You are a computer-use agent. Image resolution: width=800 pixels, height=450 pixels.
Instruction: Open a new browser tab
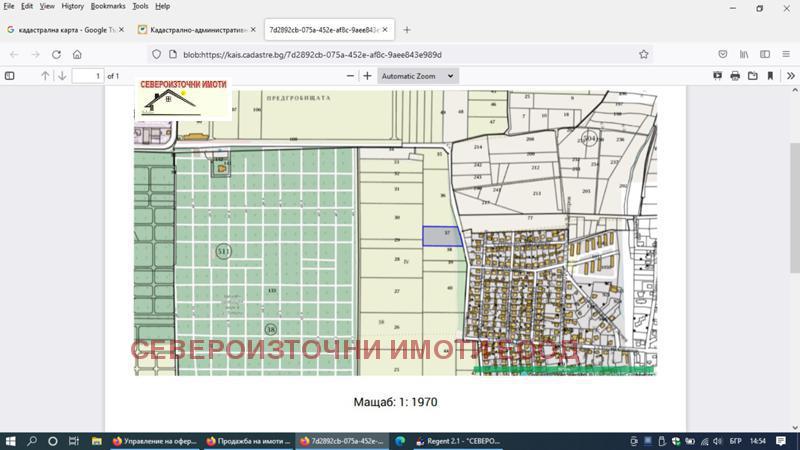[x=407, y=30]
